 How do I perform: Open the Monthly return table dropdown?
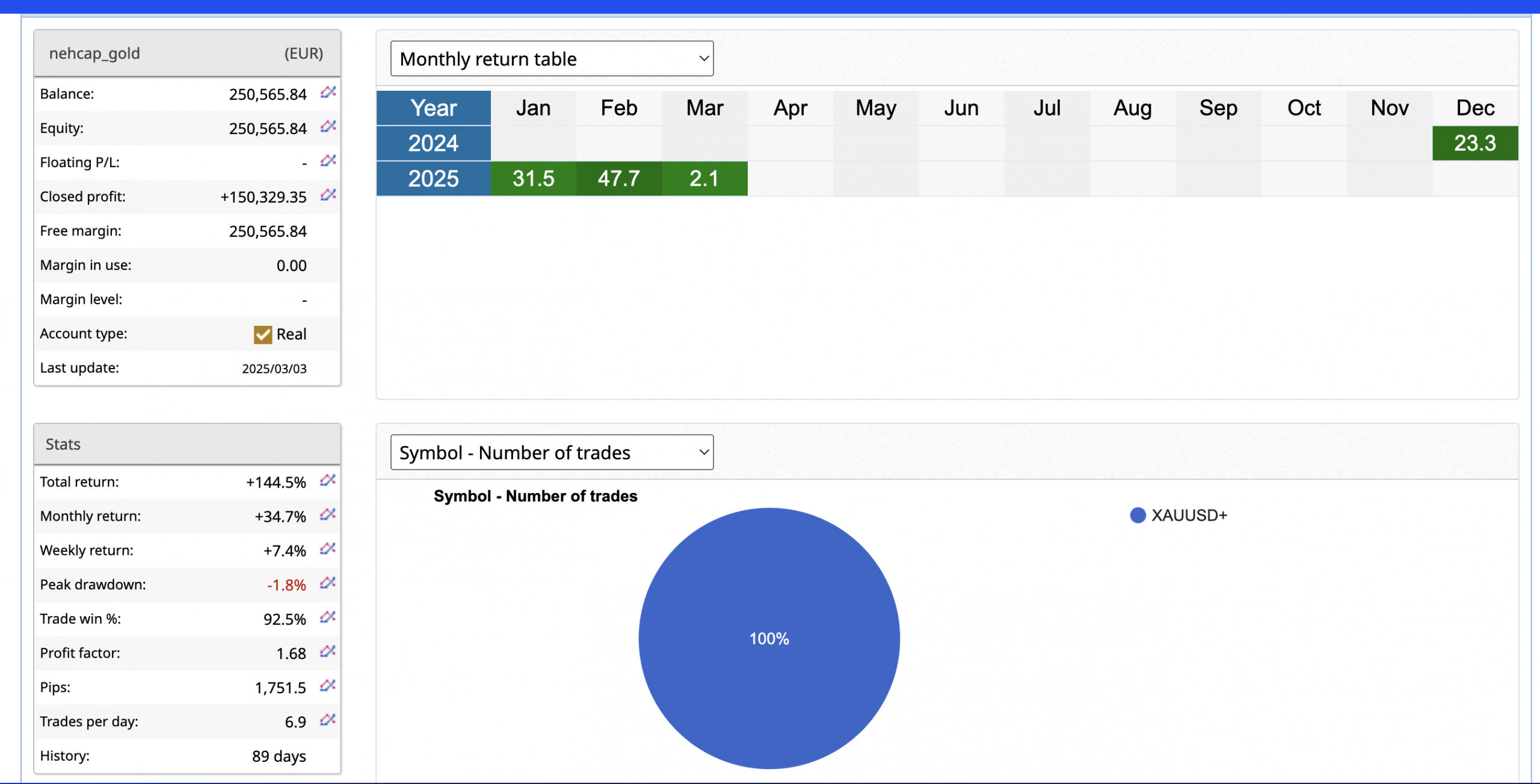pos(552,59)
